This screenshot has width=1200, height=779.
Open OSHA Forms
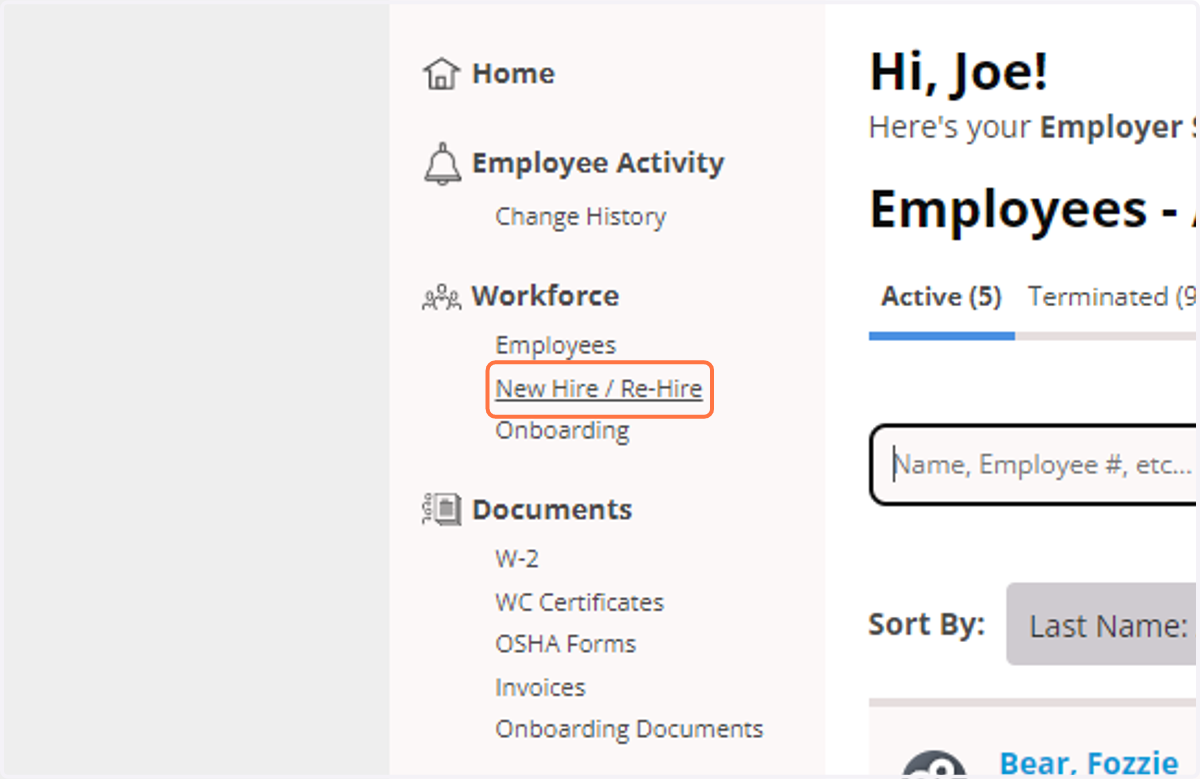coord(565,644)
